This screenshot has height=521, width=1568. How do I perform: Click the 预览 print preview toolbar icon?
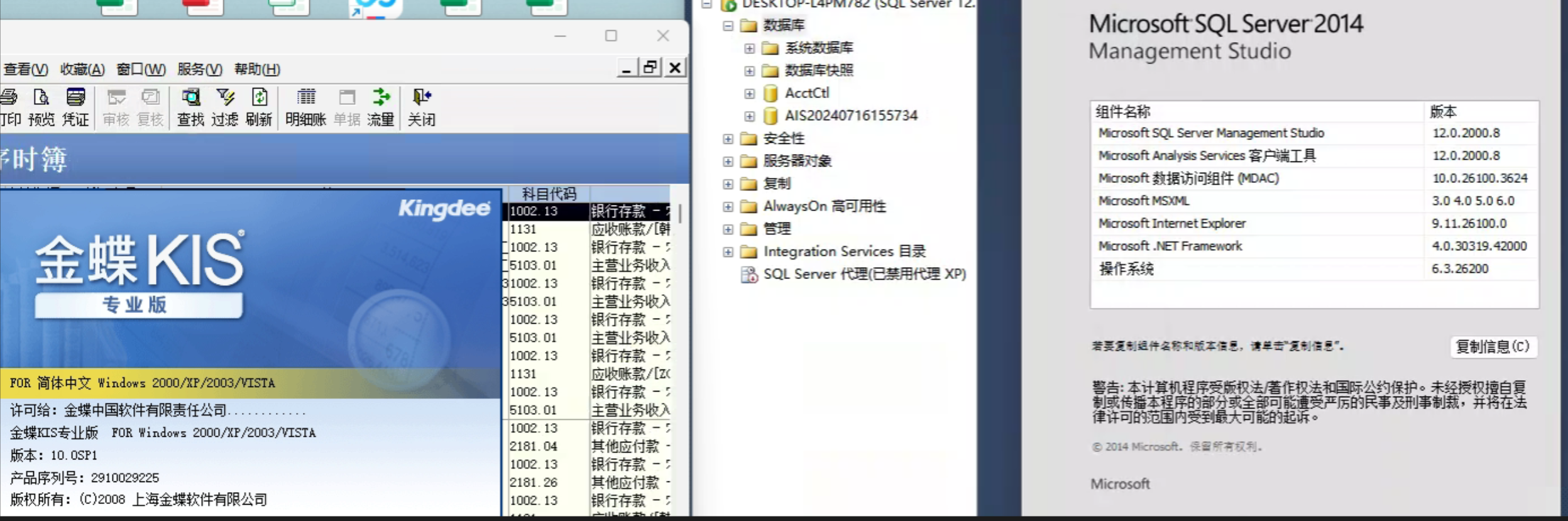click(41, 107)
